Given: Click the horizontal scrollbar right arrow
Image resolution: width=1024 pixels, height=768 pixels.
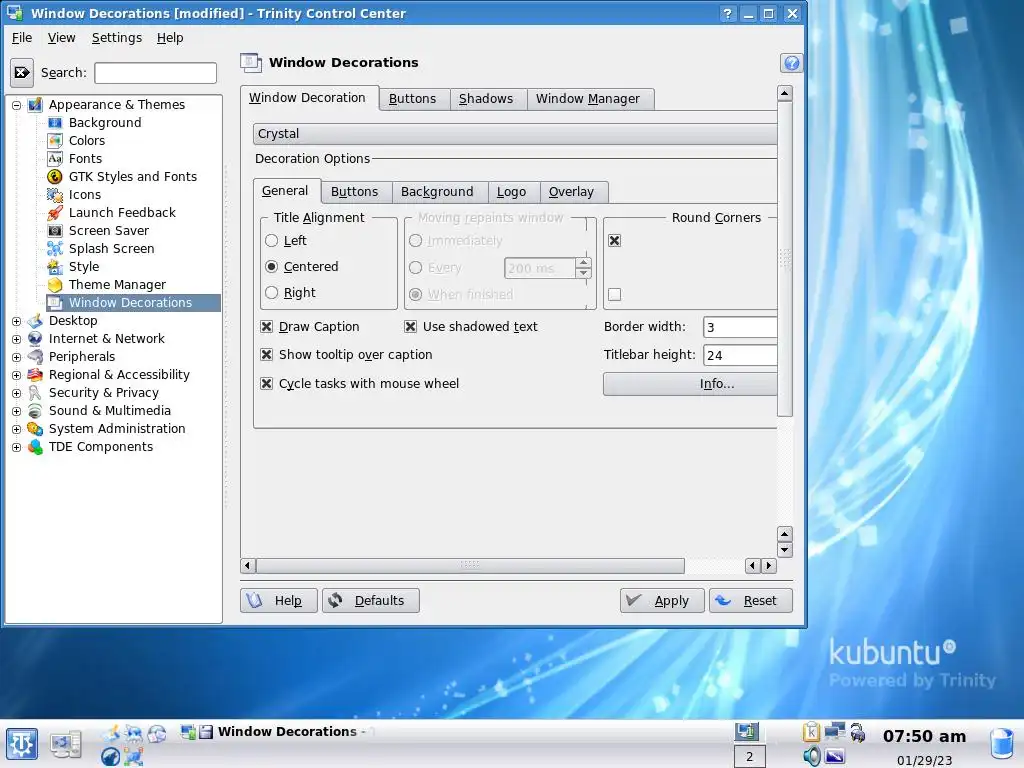Looking at the screenshot, I should (769, 566).
